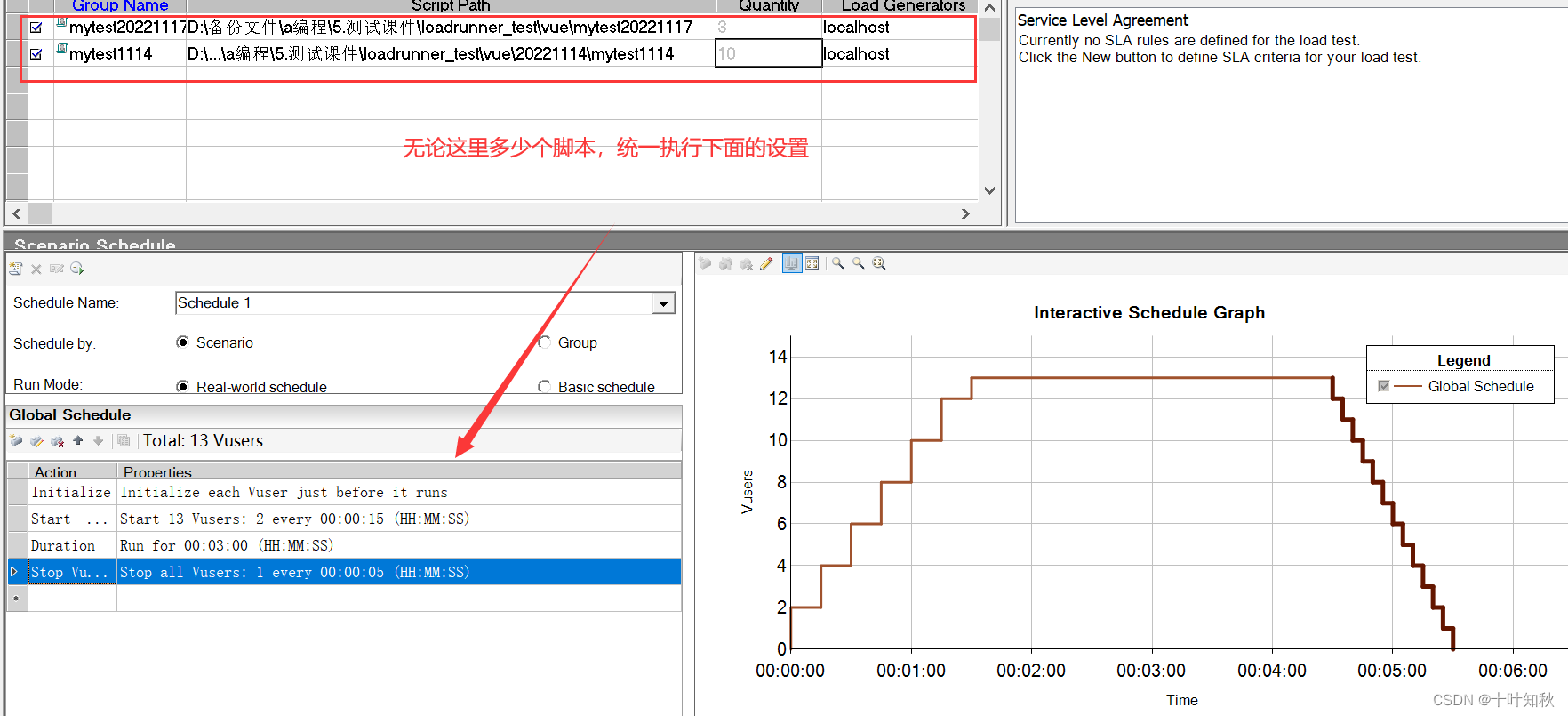This screenshot has height=716, width=1568.
Task: Click the mytest1114 group name
Action: click(111, 54)
